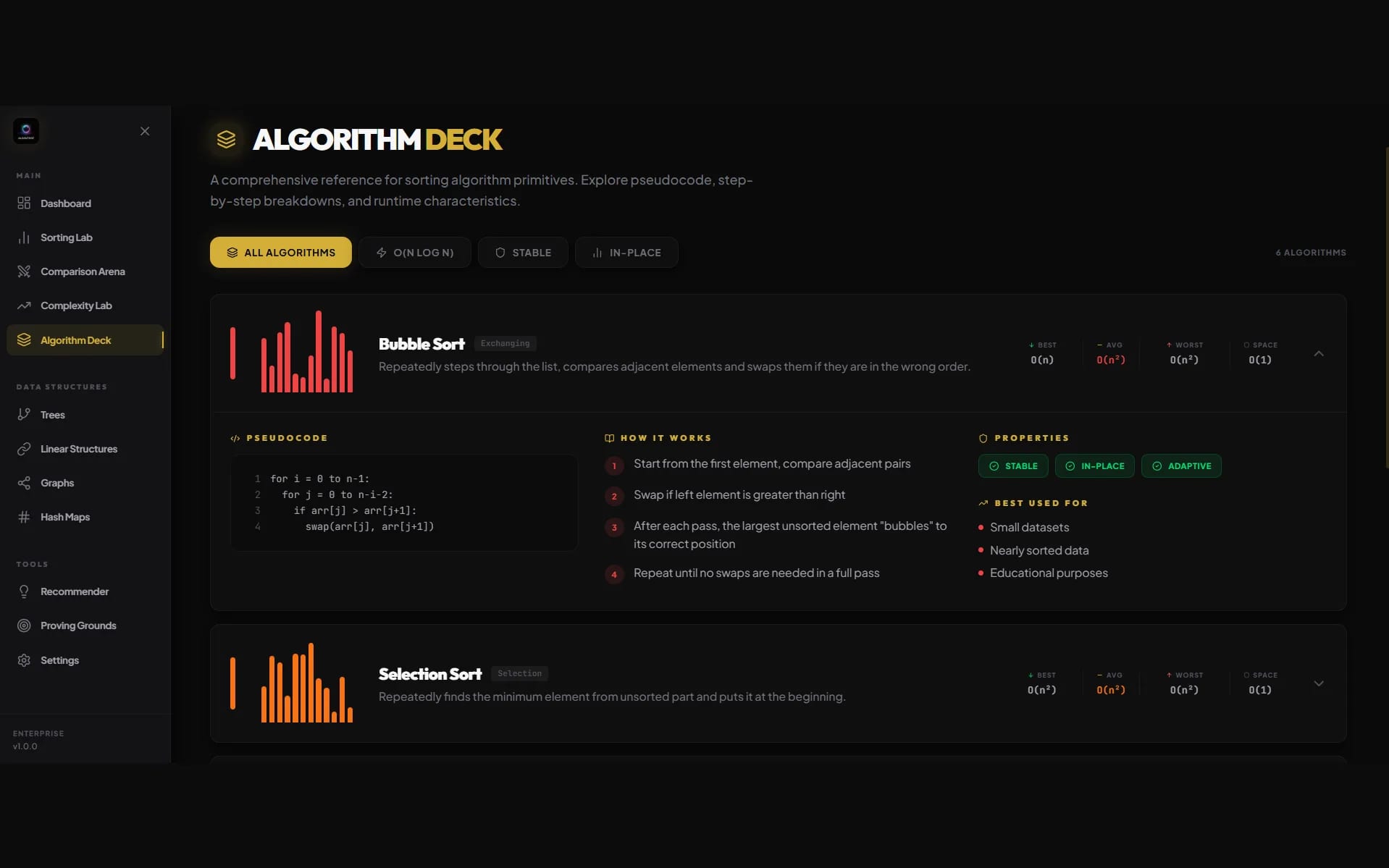The image size is (1389, 868).
Task: Click 'Nearly sorted data' bullet
Action: (x=1039, y=551)
